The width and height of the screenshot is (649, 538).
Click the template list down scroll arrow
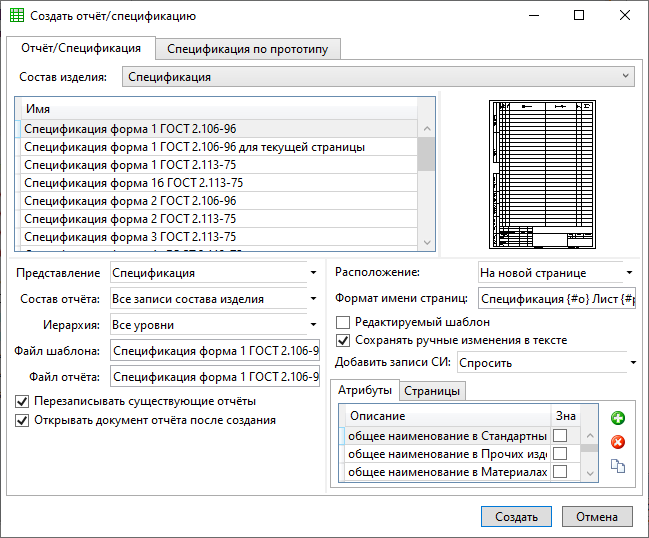click(x=427, y=243)
